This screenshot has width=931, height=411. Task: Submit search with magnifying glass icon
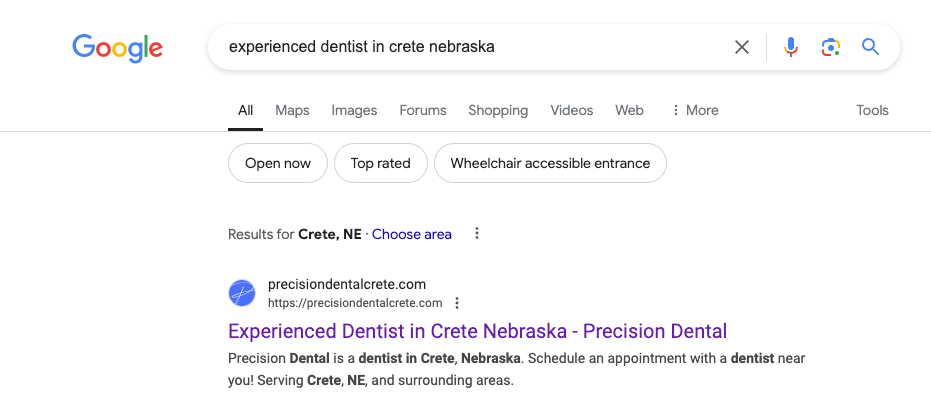[870, 46]
